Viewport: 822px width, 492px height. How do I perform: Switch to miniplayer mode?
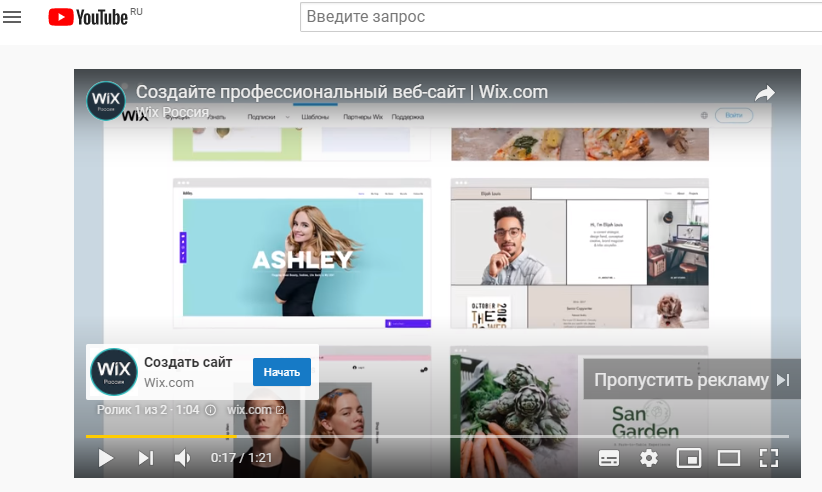688,458
